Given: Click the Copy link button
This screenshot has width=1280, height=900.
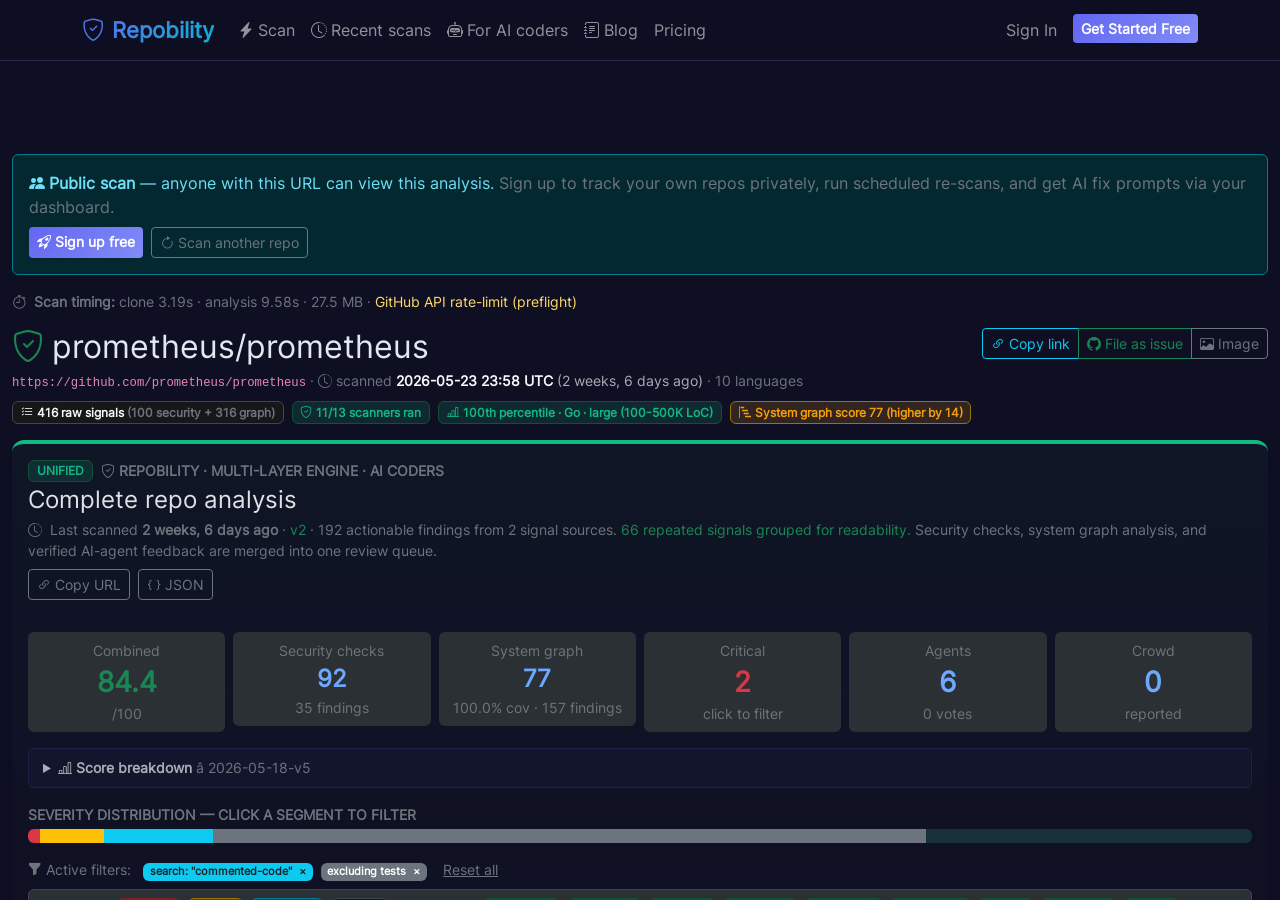Looking at the screenshot, I should pyautogui.click(x=1030, y=343).
